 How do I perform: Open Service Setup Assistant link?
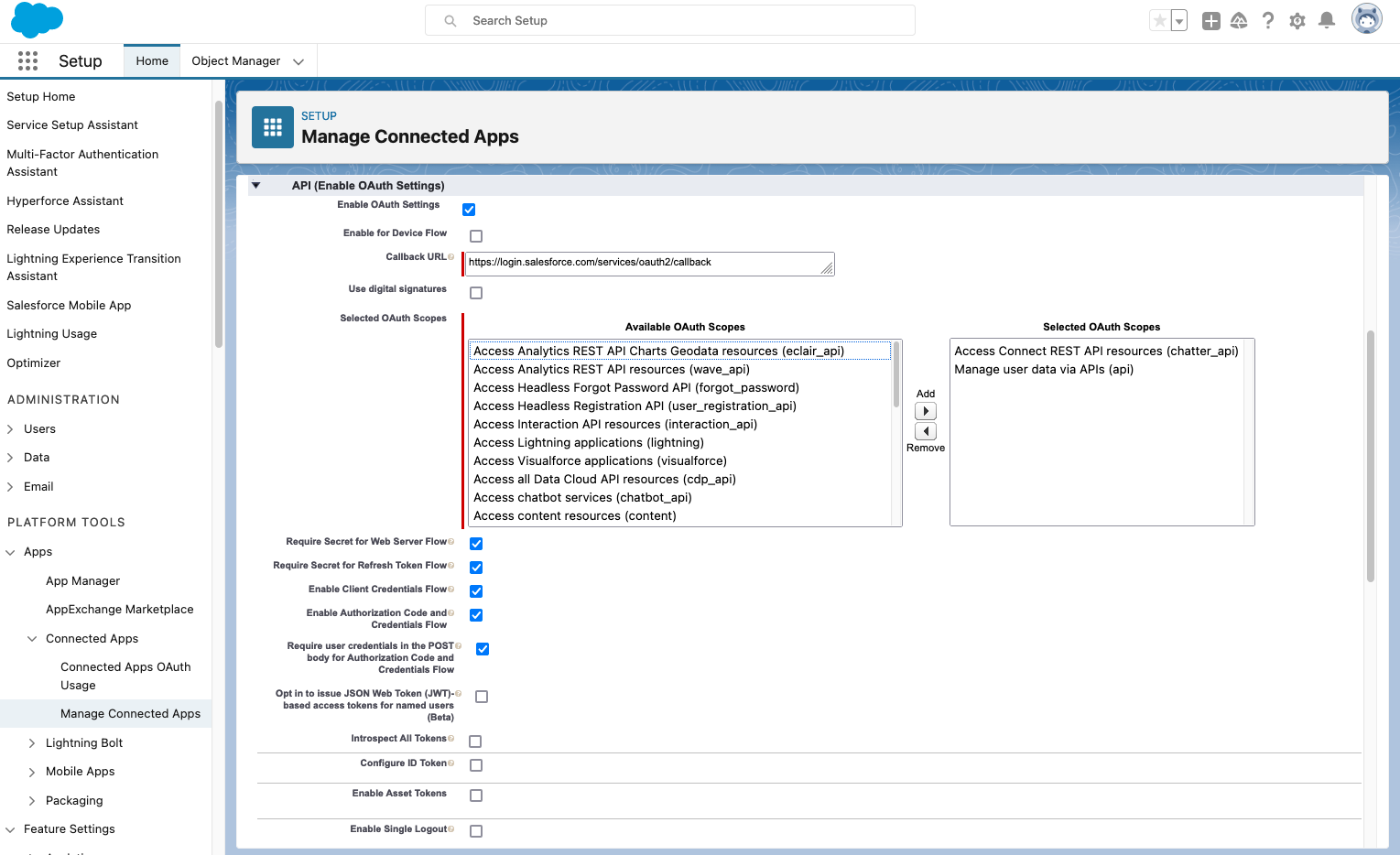click(x=72, y=124)
